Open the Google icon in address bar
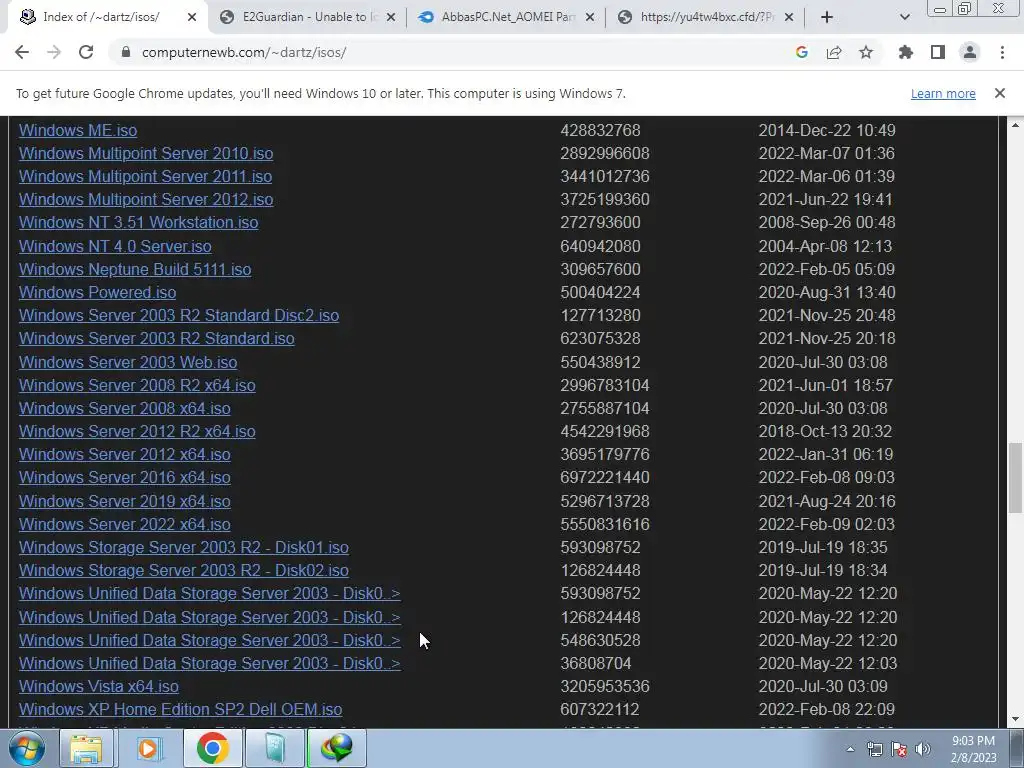 802,52
